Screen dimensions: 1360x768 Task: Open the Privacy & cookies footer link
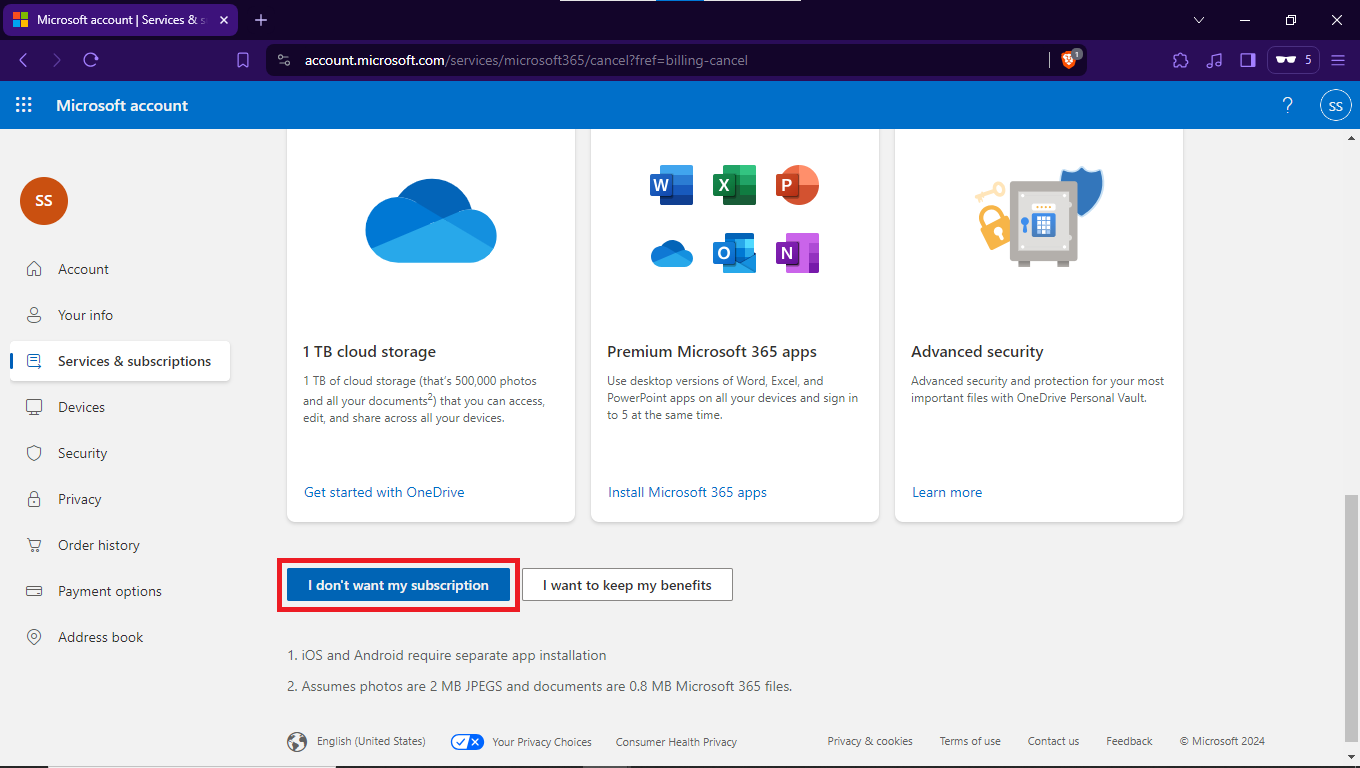tap(870, 741)
